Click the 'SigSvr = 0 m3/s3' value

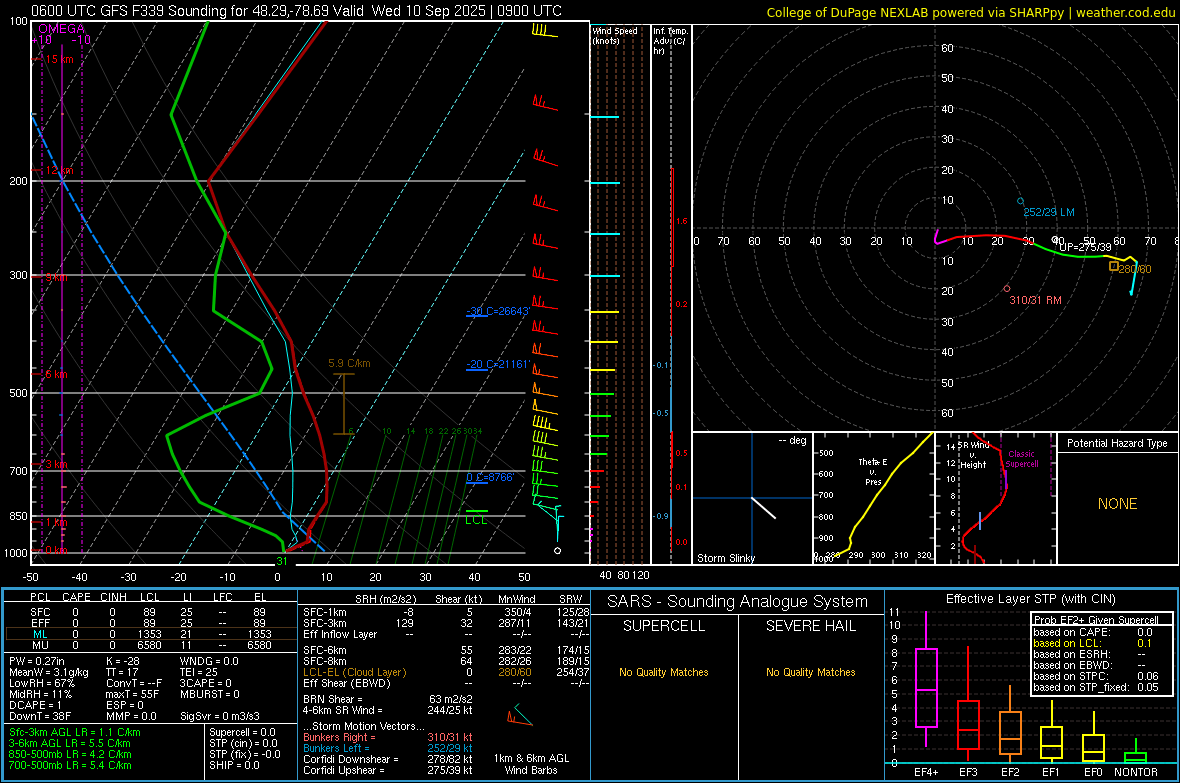tap(220, 716)
